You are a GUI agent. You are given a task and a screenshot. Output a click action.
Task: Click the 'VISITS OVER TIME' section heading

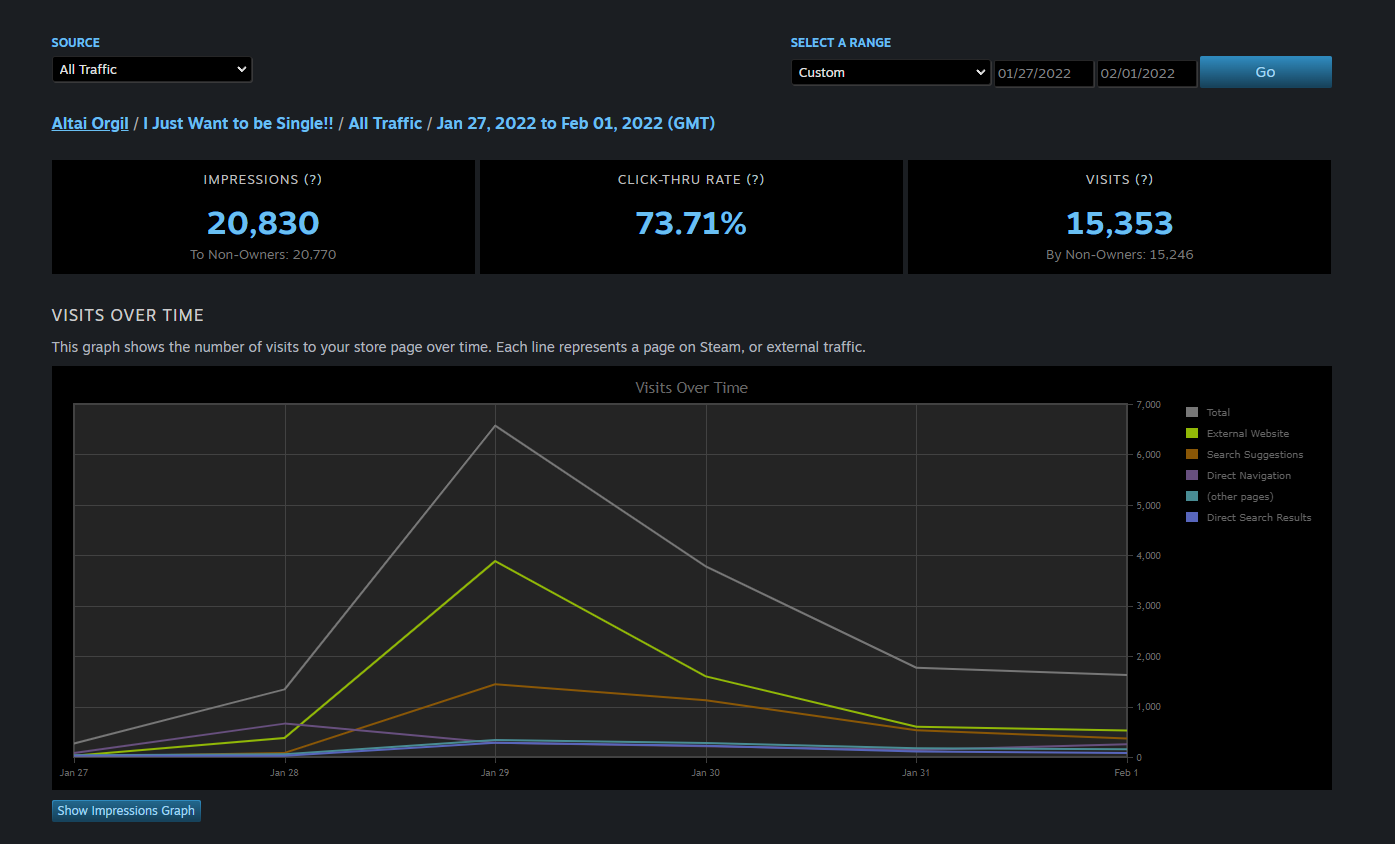pyautogui.click(x=128, y=315)
